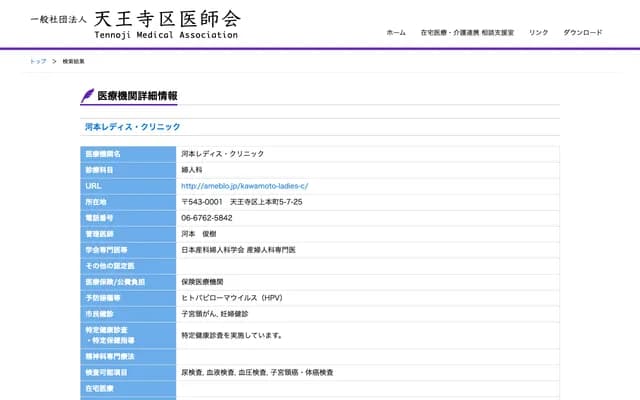The image size is (640, 400).
Task: Click the 子宮頸がん, 妊婦健診 value
Action: point(215,314)
